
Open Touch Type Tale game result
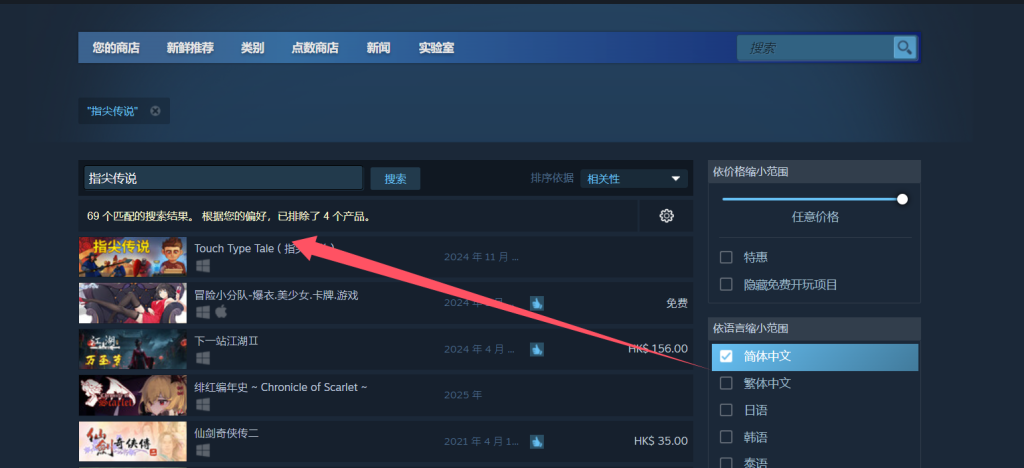coord(385,257)
